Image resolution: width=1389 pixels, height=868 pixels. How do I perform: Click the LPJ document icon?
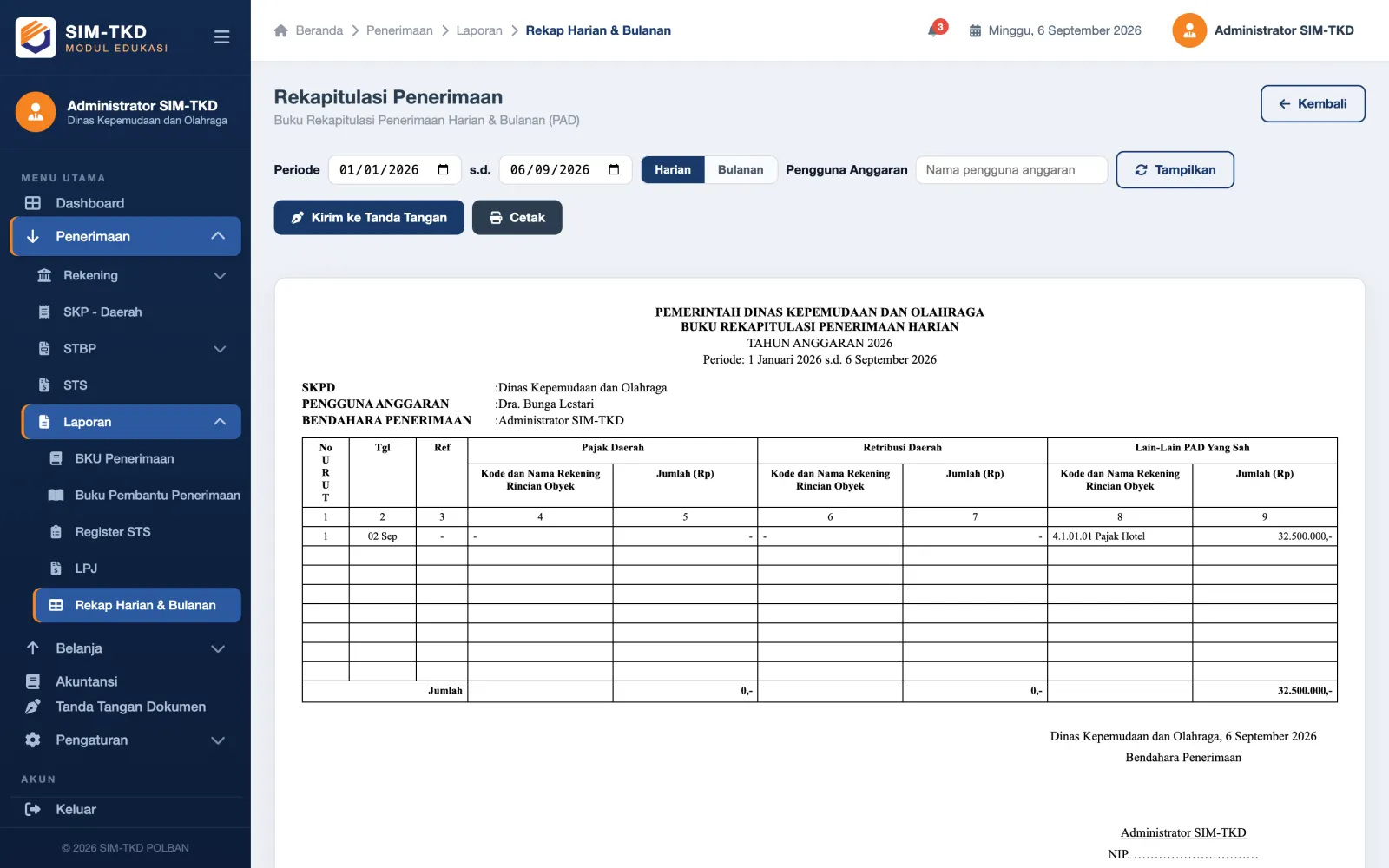56,568
